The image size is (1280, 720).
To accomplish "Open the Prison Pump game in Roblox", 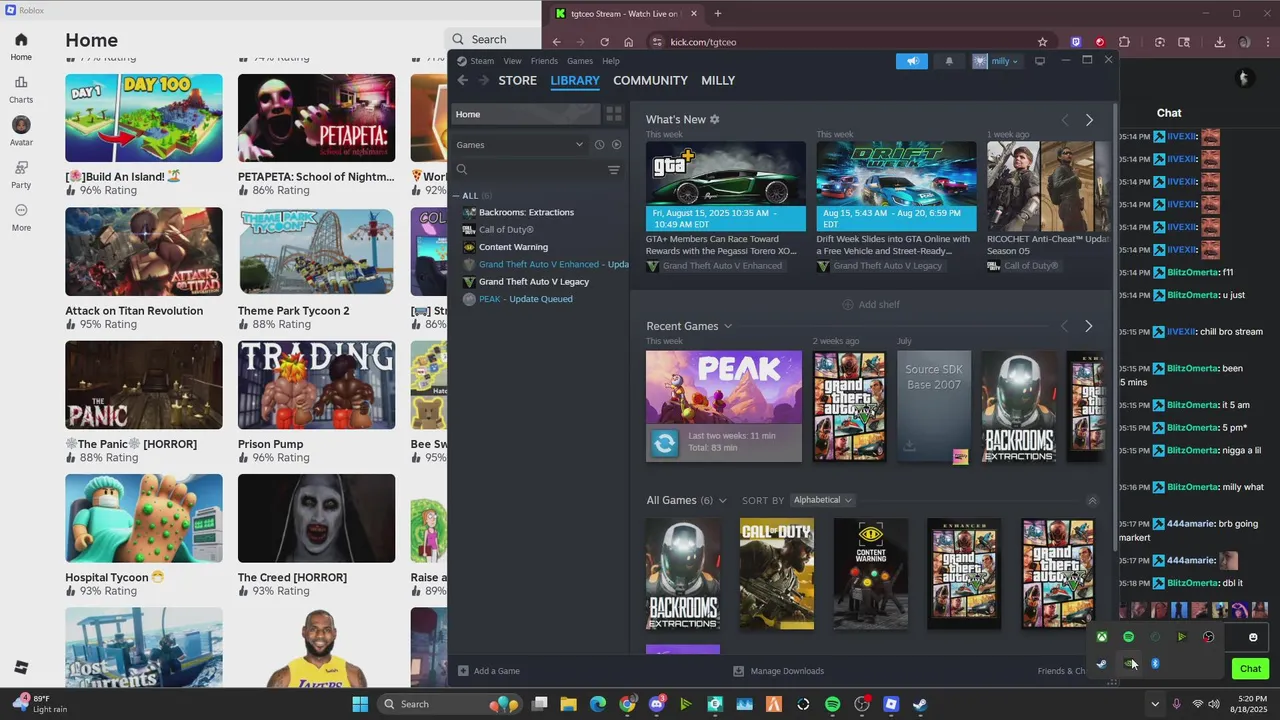I will pyautogui.click(x=316, y=404).
